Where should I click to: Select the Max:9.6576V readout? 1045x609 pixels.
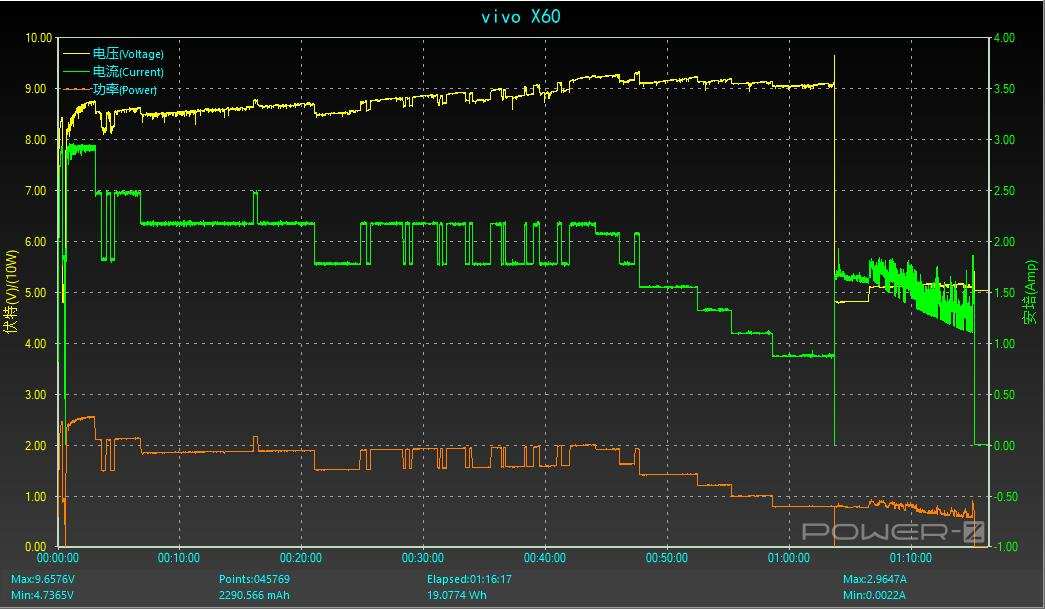point(43,579)
